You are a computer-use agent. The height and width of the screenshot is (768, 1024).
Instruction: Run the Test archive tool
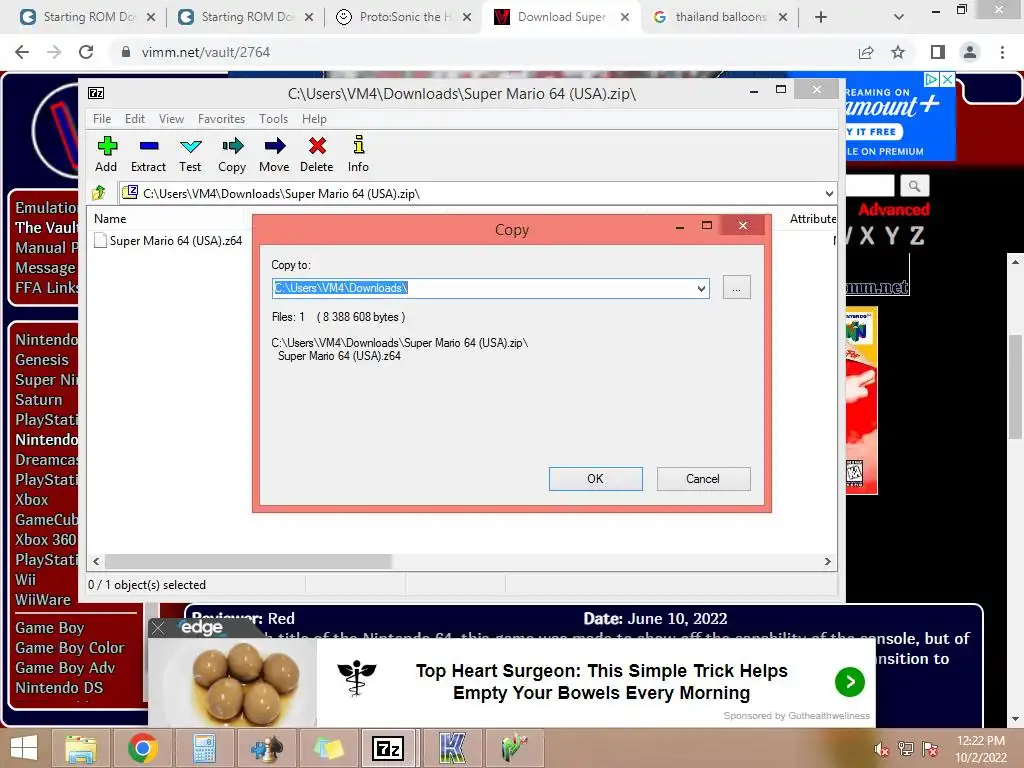190,155
